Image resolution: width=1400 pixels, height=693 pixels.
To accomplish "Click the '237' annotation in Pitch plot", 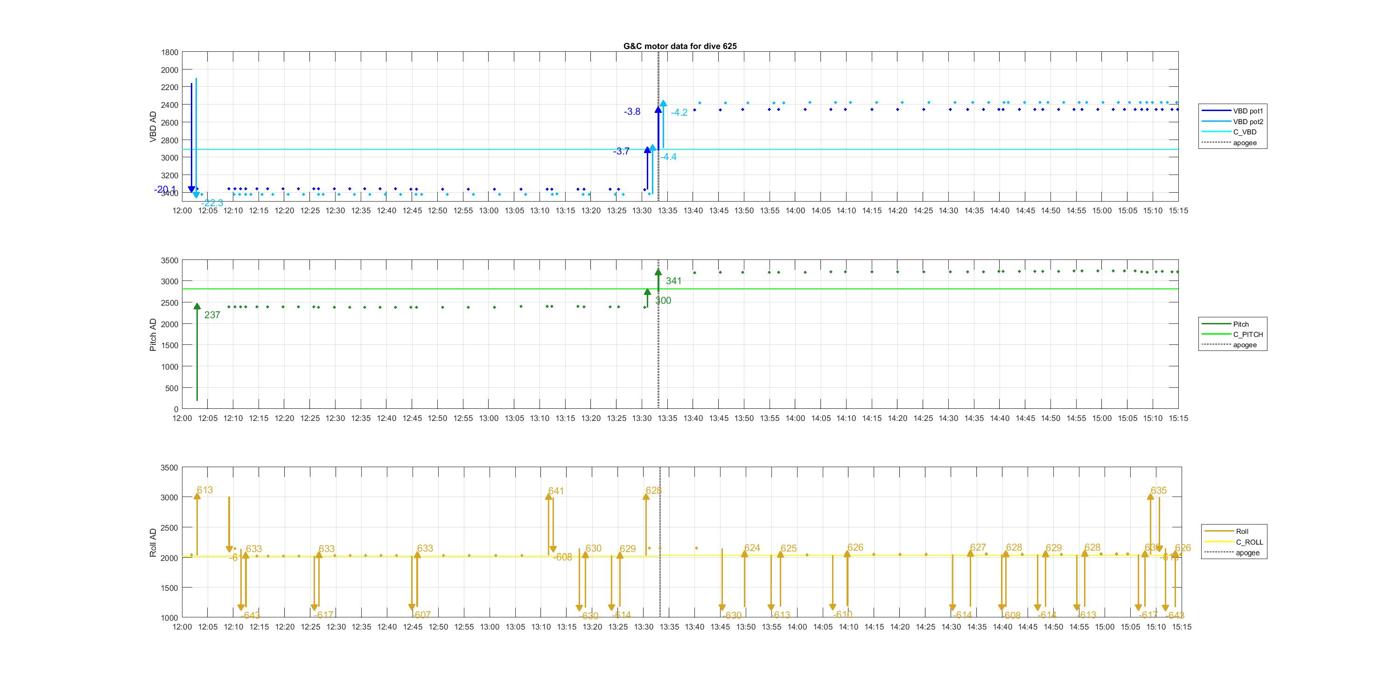I will [212, 315].
